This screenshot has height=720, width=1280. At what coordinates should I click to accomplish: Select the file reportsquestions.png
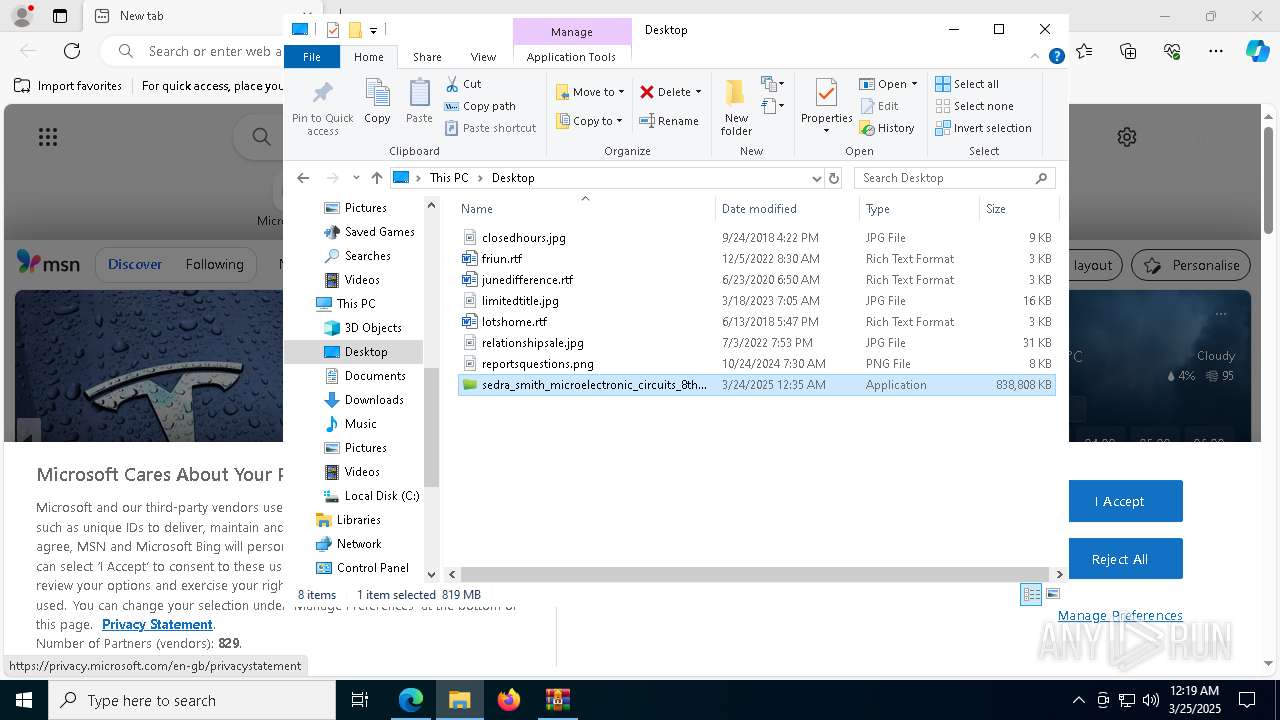(537, 364)
